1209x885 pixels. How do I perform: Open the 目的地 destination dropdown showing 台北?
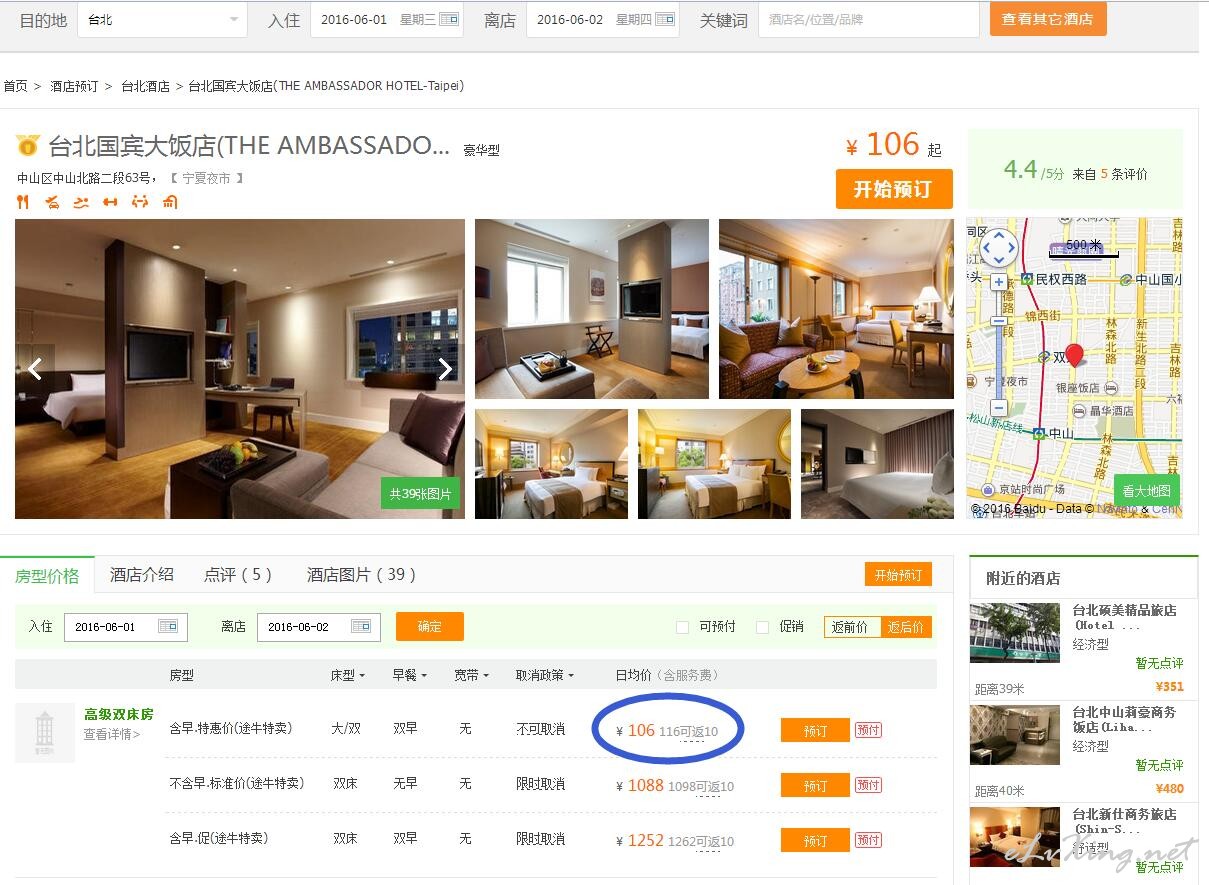[162, 20]
